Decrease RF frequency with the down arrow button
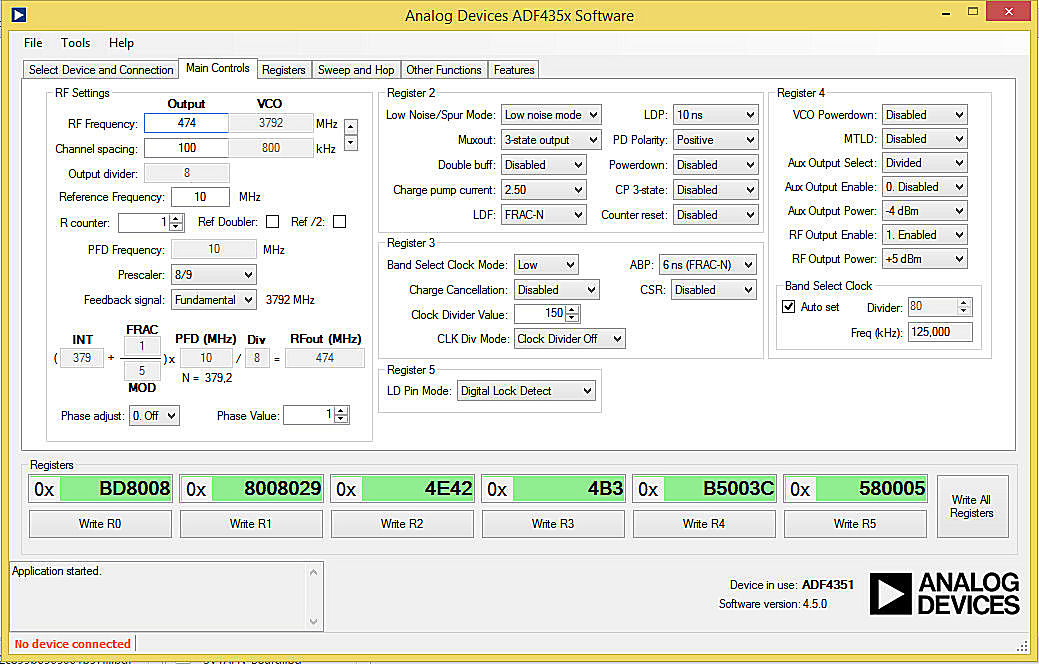 pyautogui.click(x=351, y=142)
